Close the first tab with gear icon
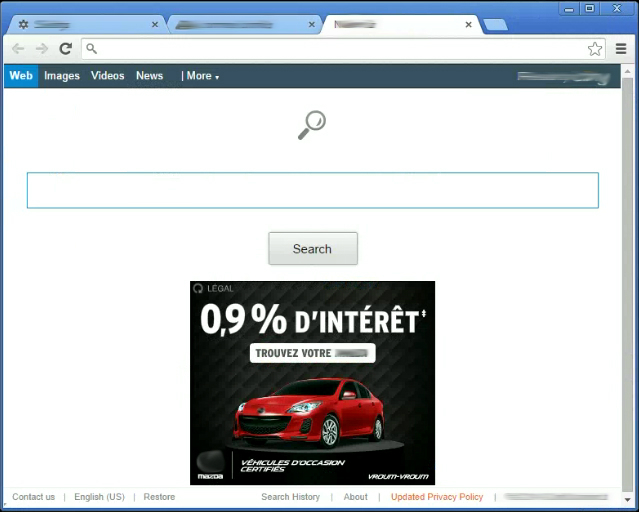 click(155, 24)
